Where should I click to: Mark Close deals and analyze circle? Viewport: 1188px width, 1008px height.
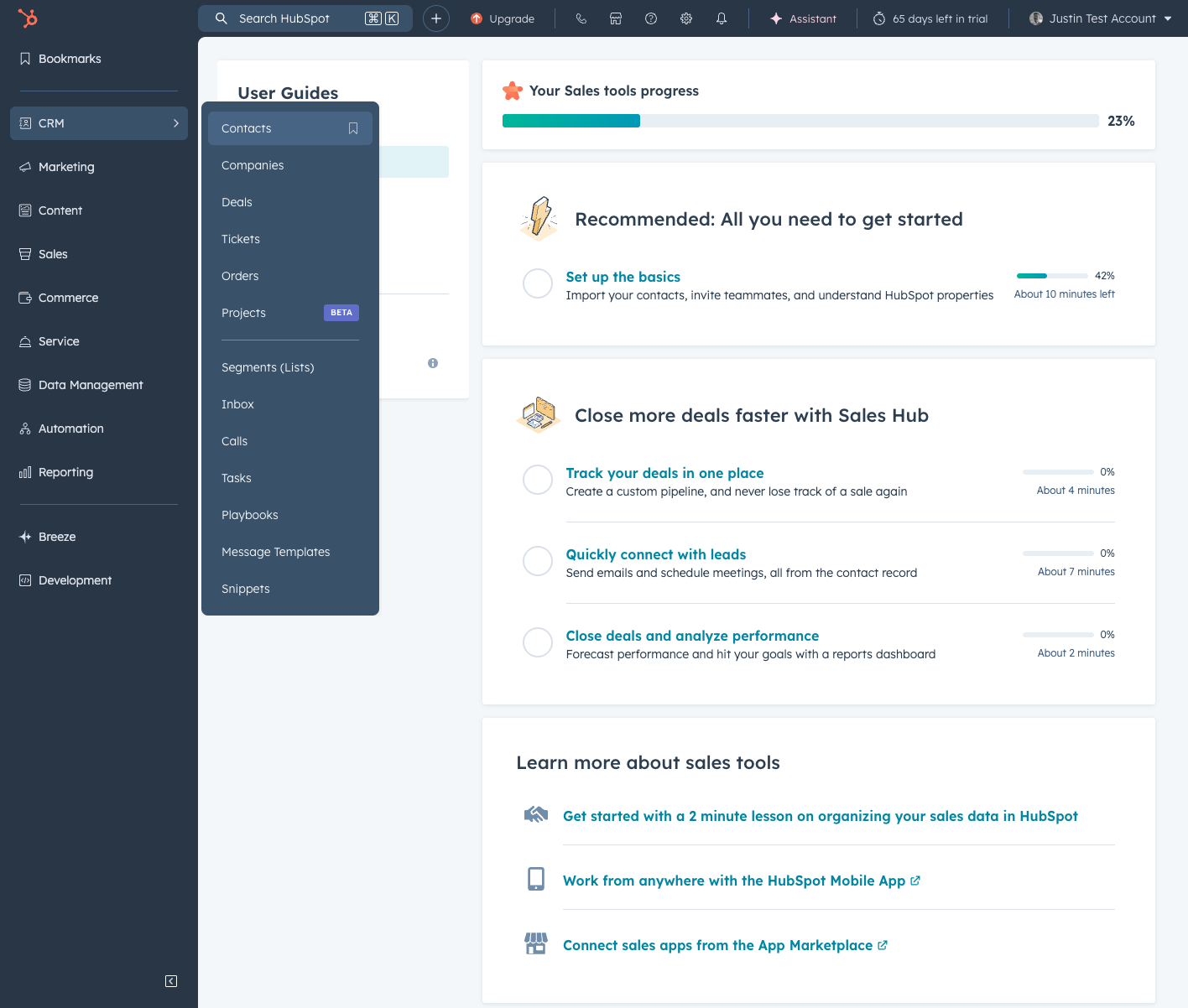[x=538, y=642]
